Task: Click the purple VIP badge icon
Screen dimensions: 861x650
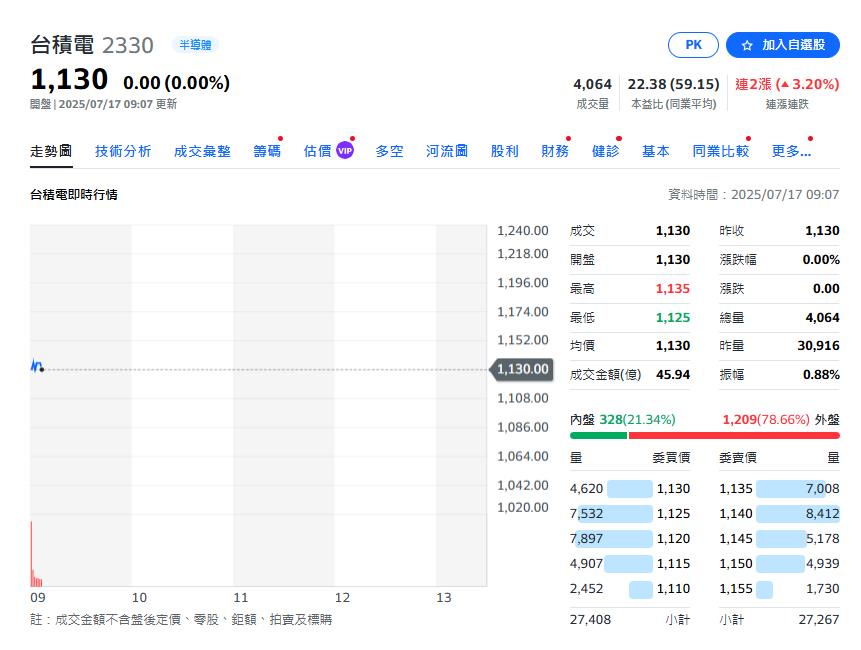Action: 345,150
